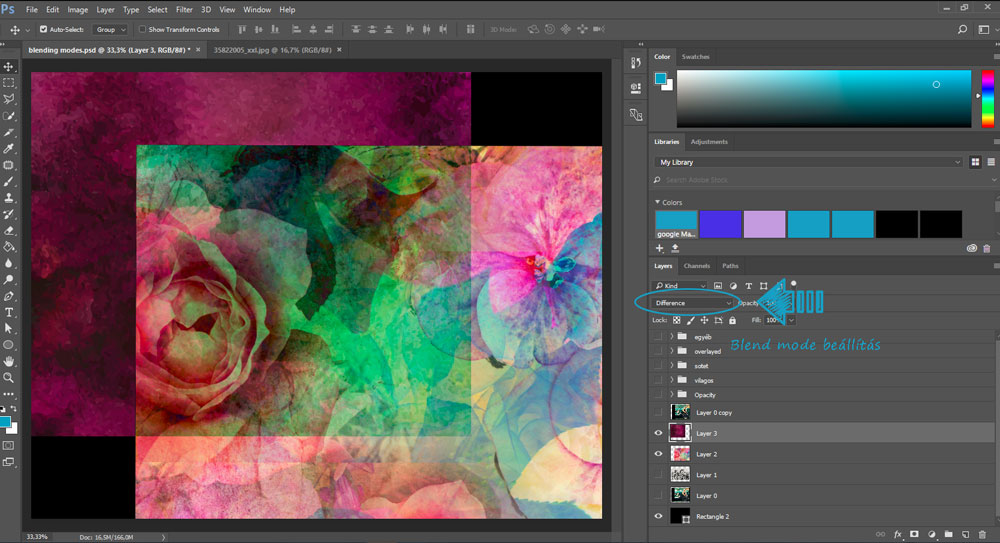1000x543 pixels.
Task: Switch to the Swatches tab
Action: point(695,57)
